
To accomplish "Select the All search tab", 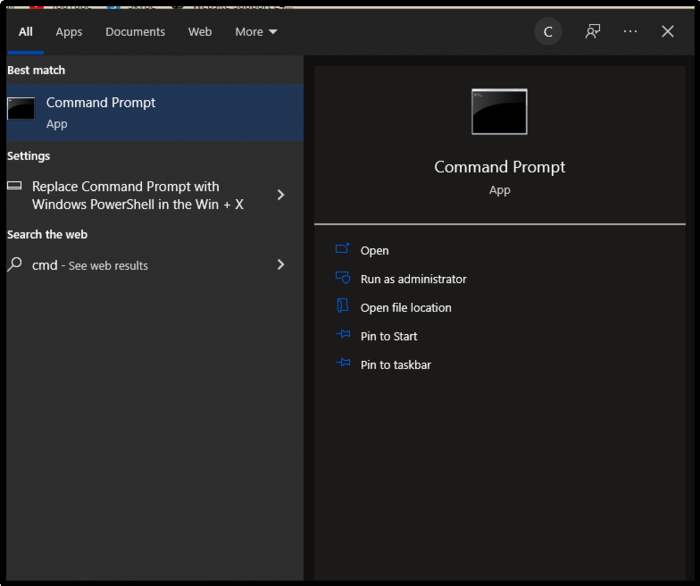I will pos(25,32).
